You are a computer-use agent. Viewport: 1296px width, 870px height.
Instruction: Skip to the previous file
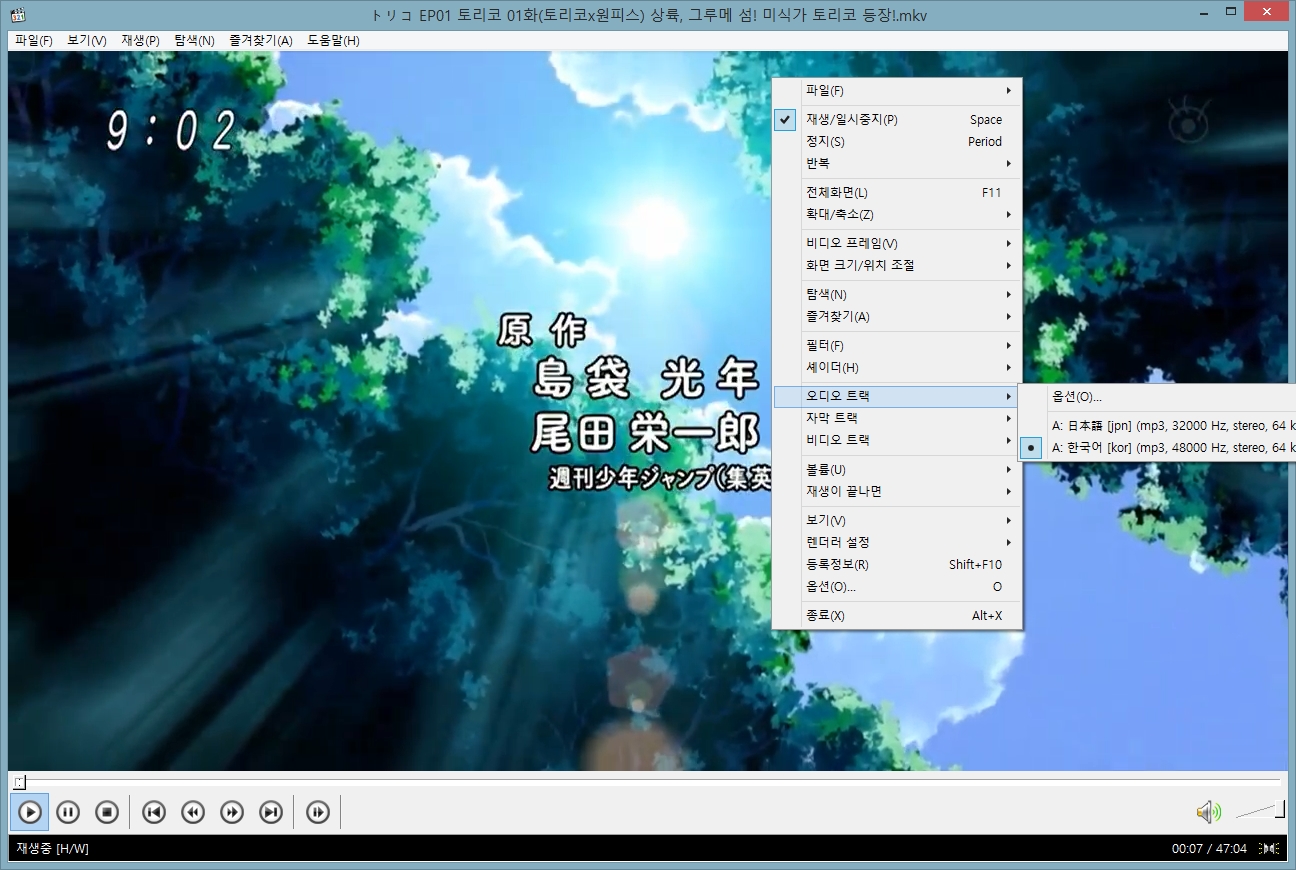click(x=153, y=812)
